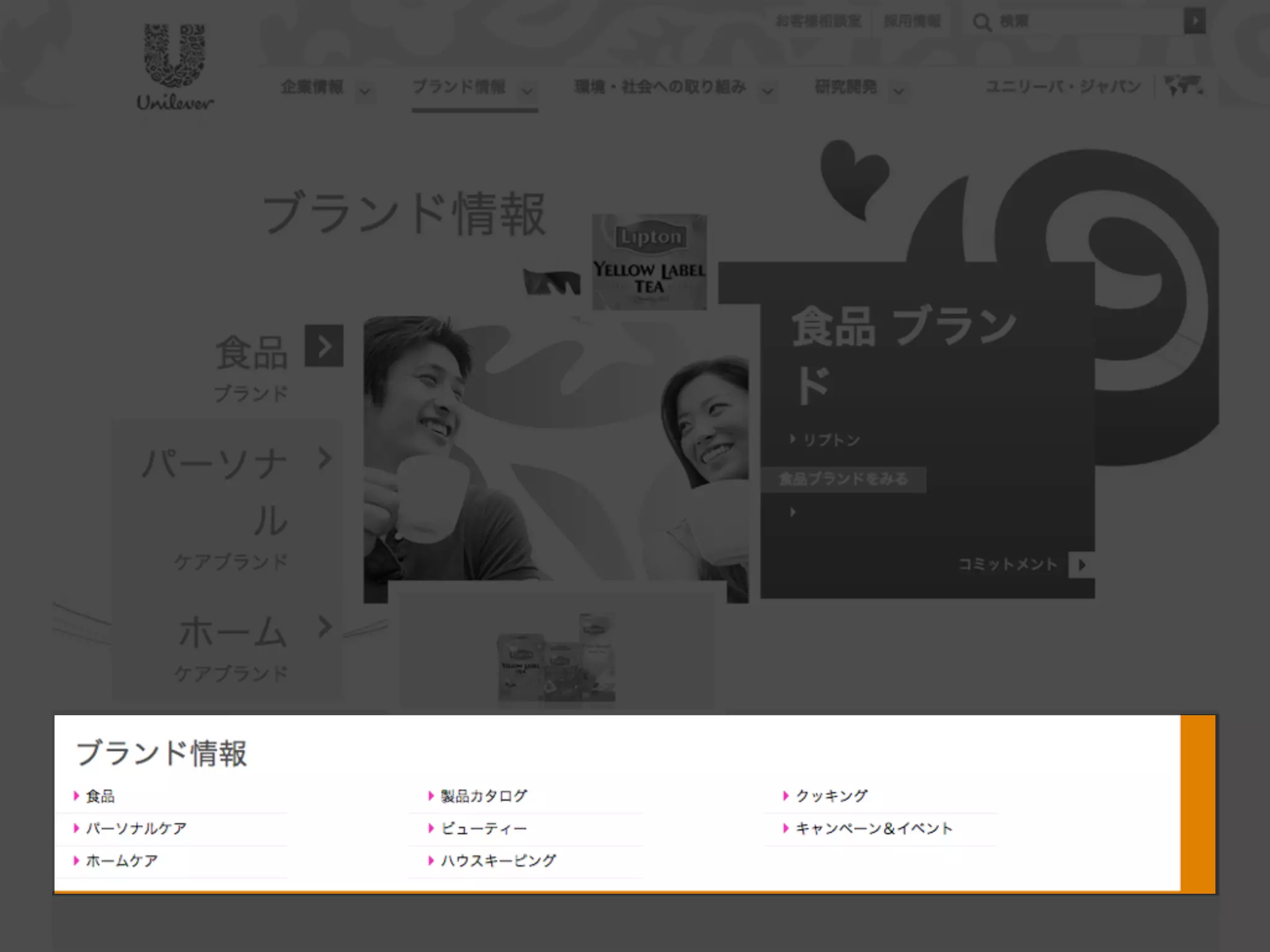Expand 環境・社会への取り組み menu chevron
Viewport: 1270px width, 952px height.
(768, 91)
